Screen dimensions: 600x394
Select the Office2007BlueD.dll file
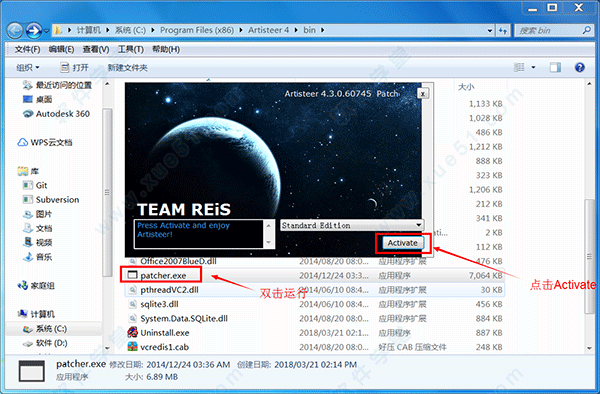click(x=178, y=261)
